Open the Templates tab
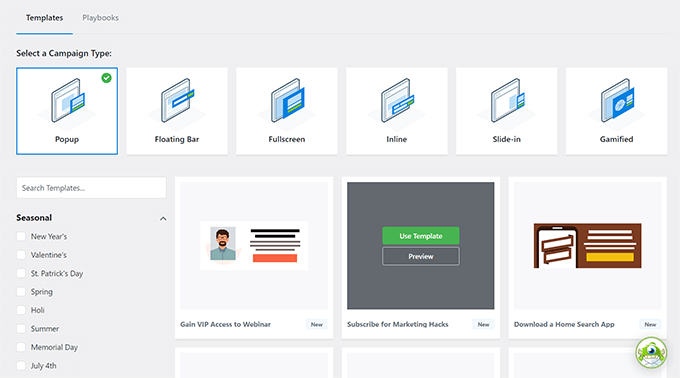 click(44, 18)
